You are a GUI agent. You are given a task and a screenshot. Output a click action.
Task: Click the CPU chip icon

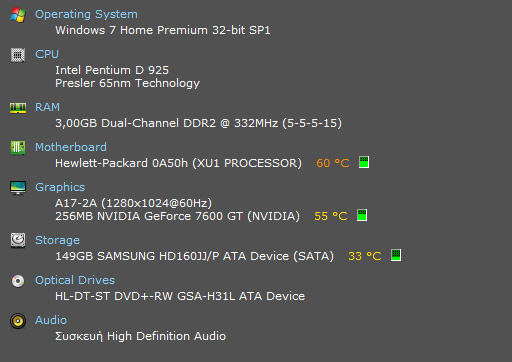point(18,55)
